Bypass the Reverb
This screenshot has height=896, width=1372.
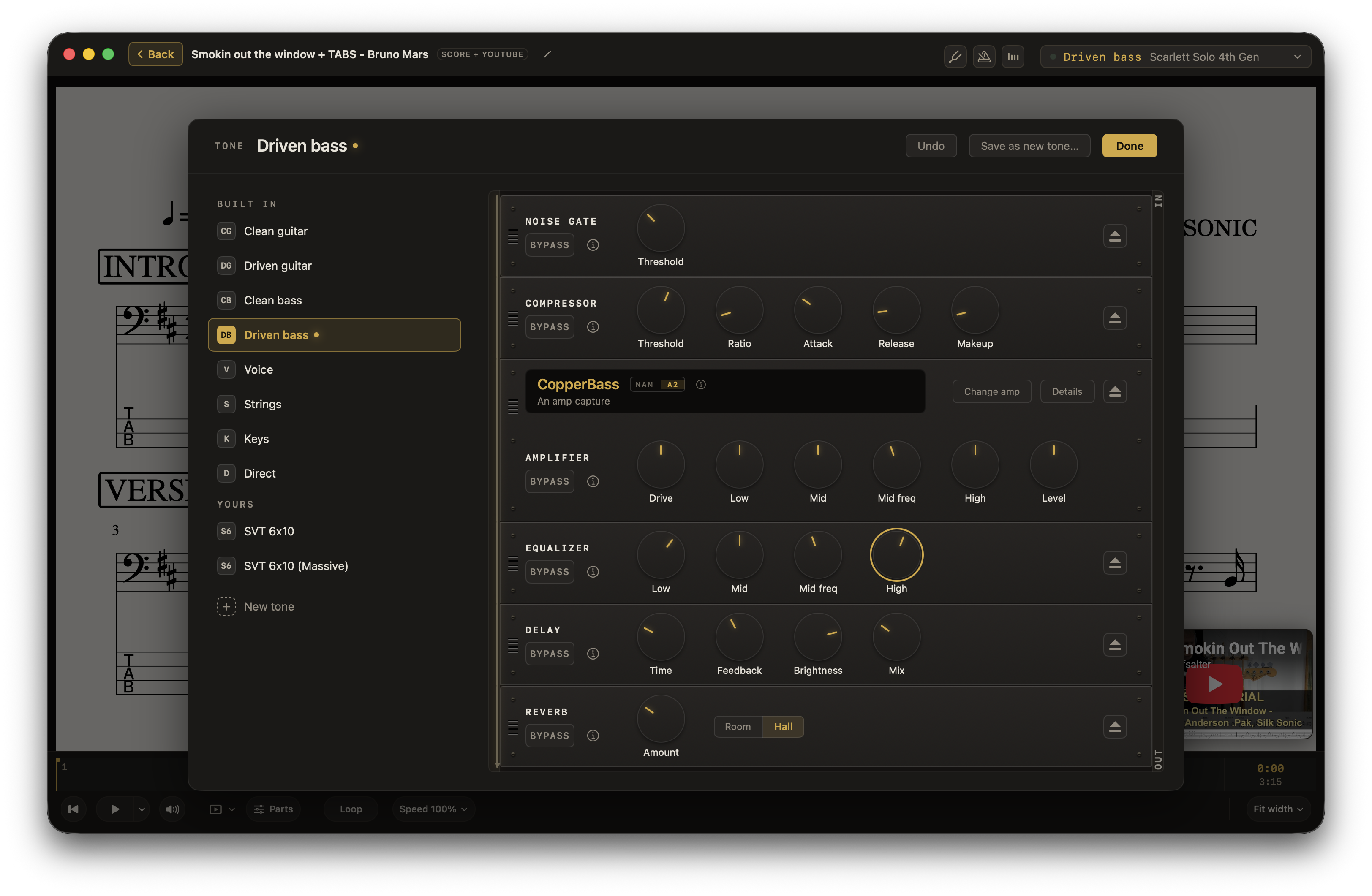[x=550, y=735]
